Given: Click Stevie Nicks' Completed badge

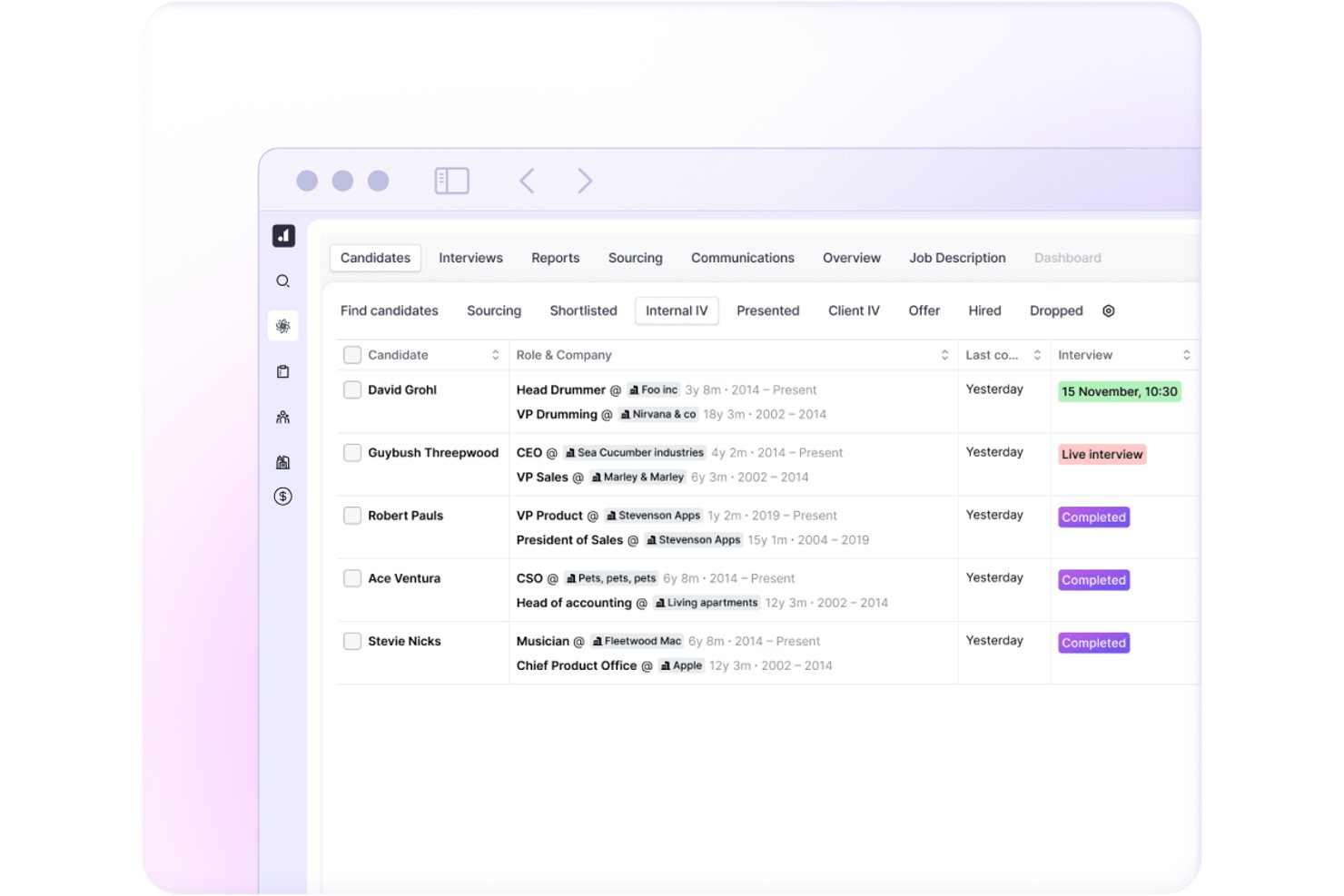Looking at the screenshot, I should 1093,643.
